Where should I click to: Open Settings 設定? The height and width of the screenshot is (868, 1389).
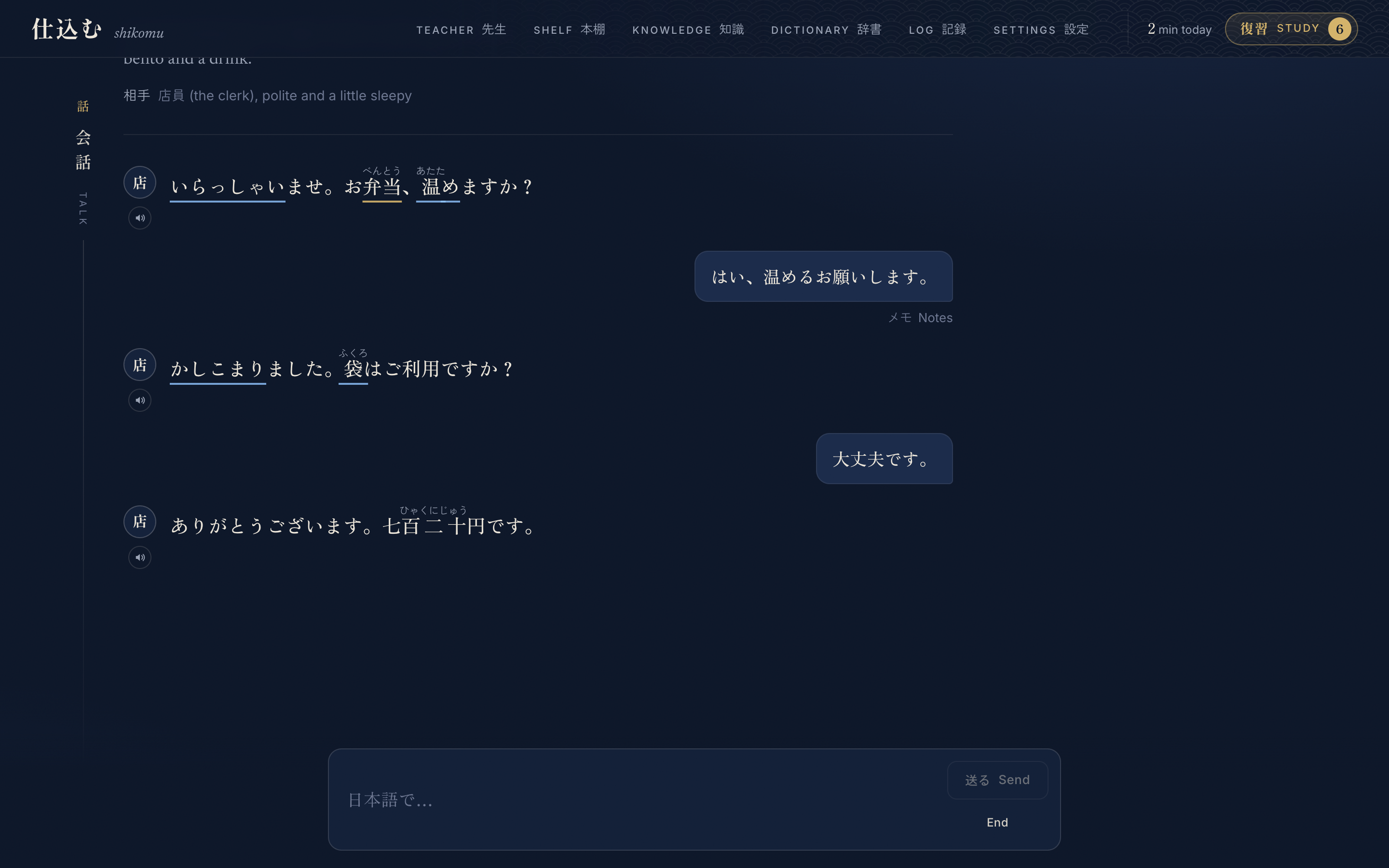1041,29
